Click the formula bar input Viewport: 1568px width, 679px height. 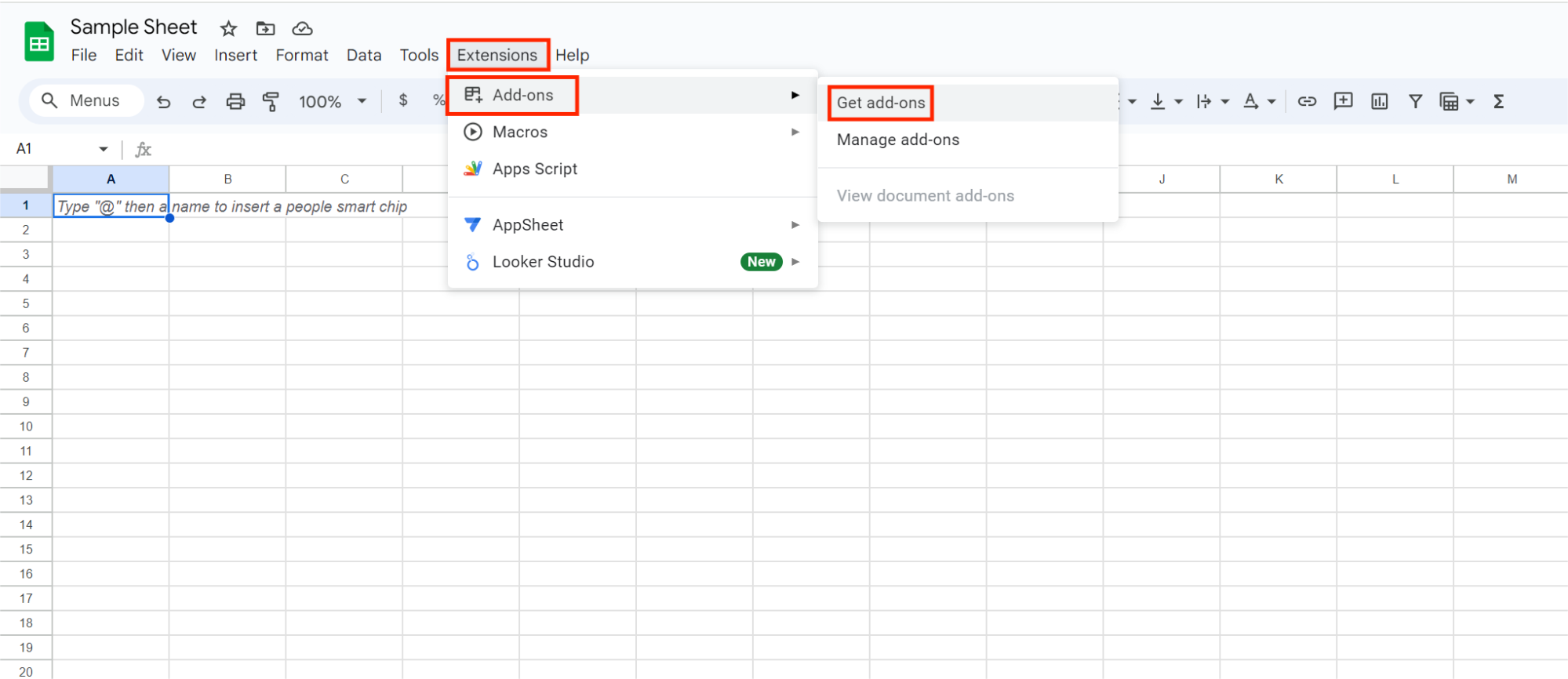[863, 149]
